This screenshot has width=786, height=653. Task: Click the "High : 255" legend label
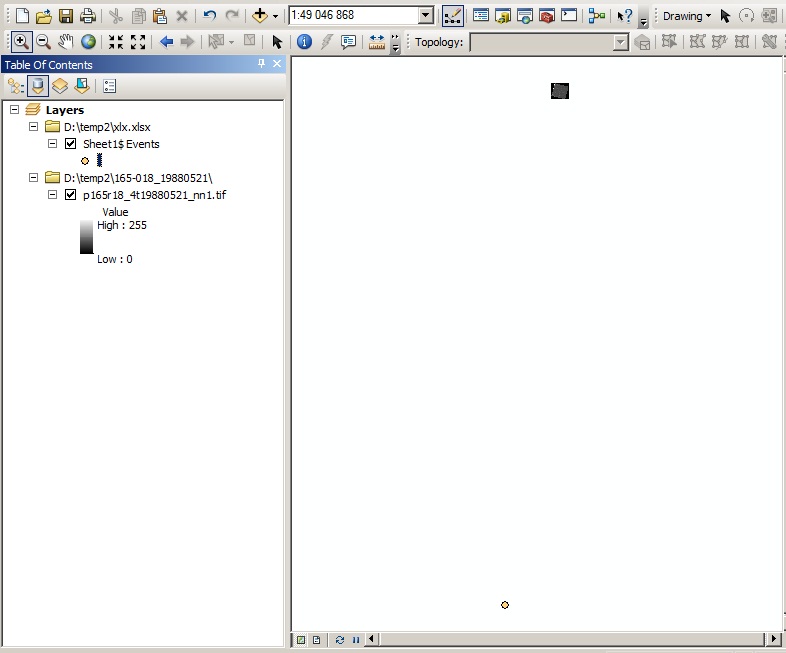(x=122, y=225)
